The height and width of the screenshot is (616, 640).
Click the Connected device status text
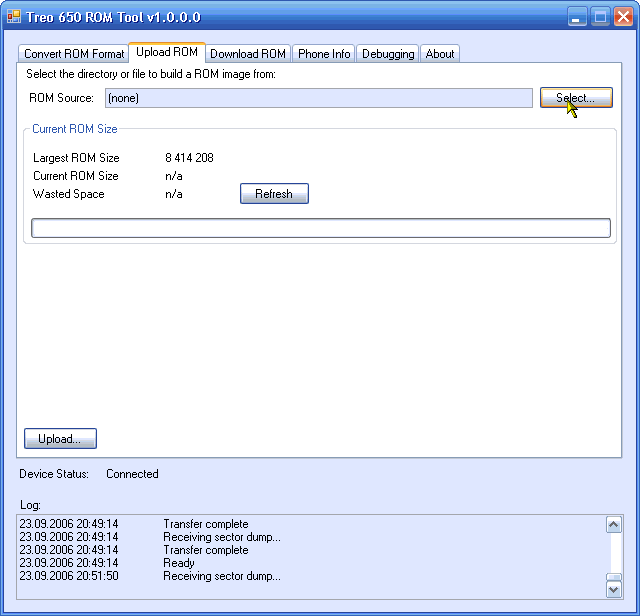(132, 474)
